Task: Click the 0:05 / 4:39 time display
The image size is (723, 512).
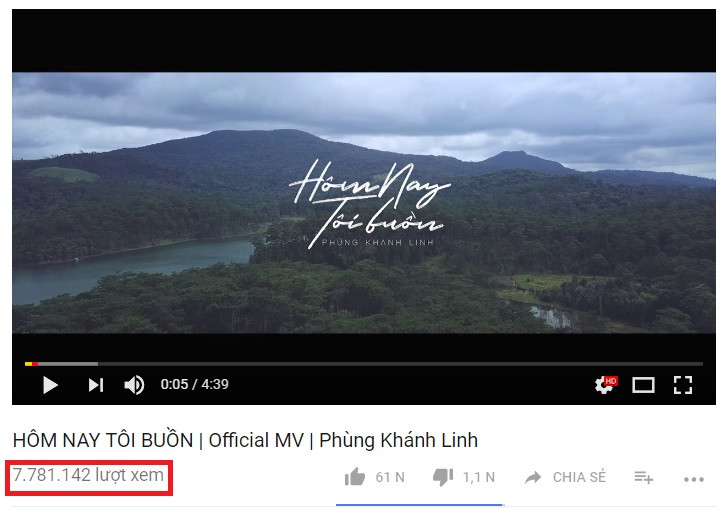Action: tap(195, 384)
